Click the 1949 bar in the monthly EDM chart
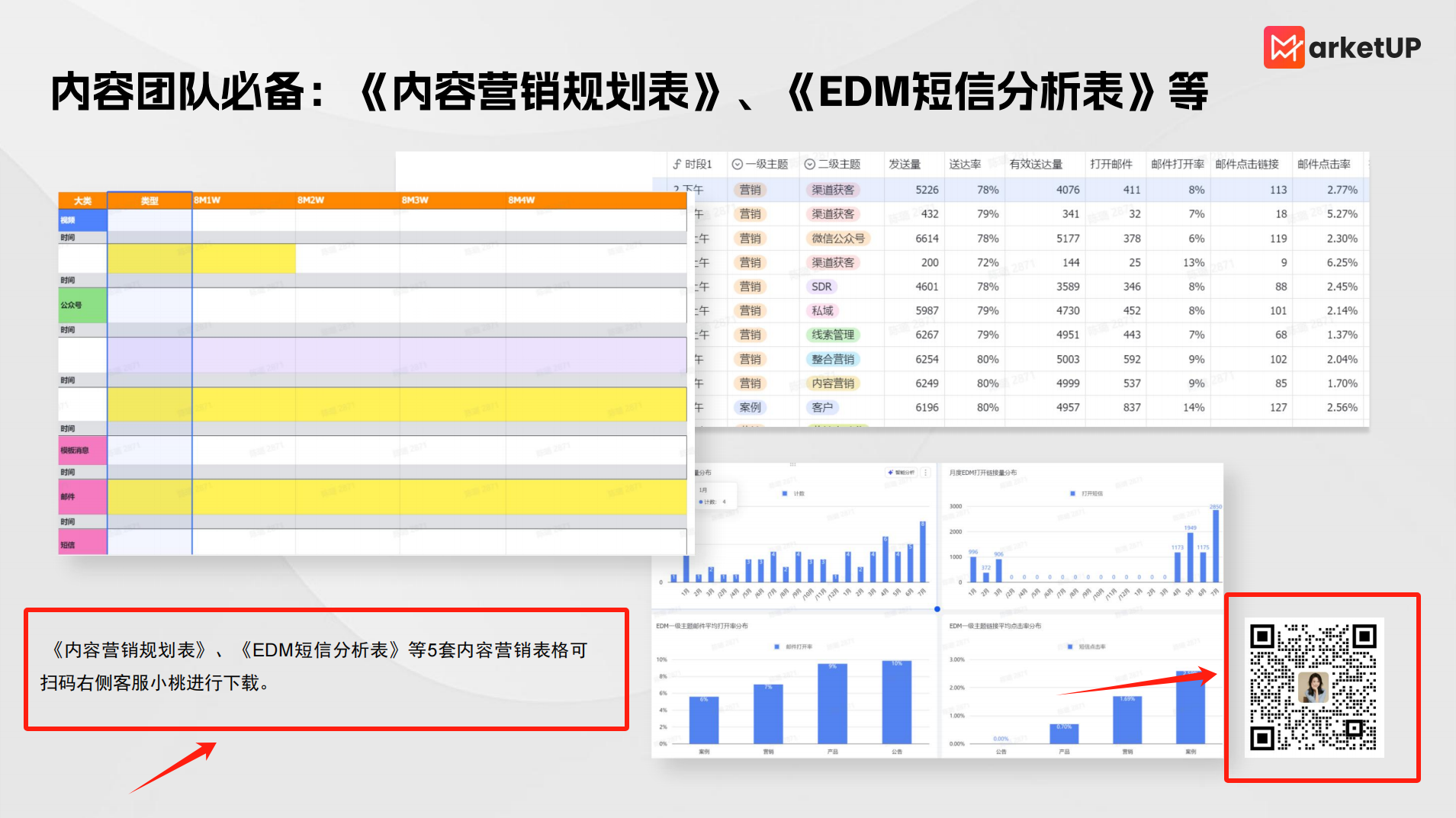This screenshot has width=1456, height=818. coord(1191,558)
